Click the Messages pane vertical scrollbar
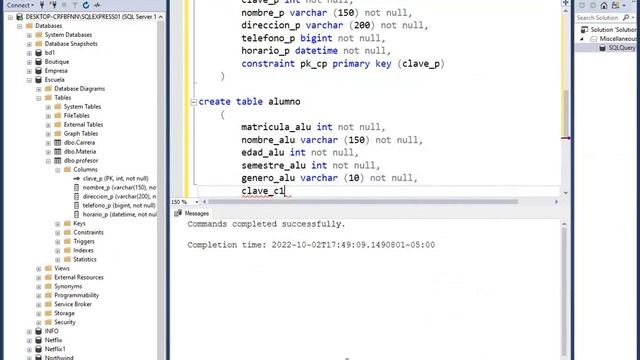This screenshot has width=640, height=360. pyautogui.click(x=564, y=292)
